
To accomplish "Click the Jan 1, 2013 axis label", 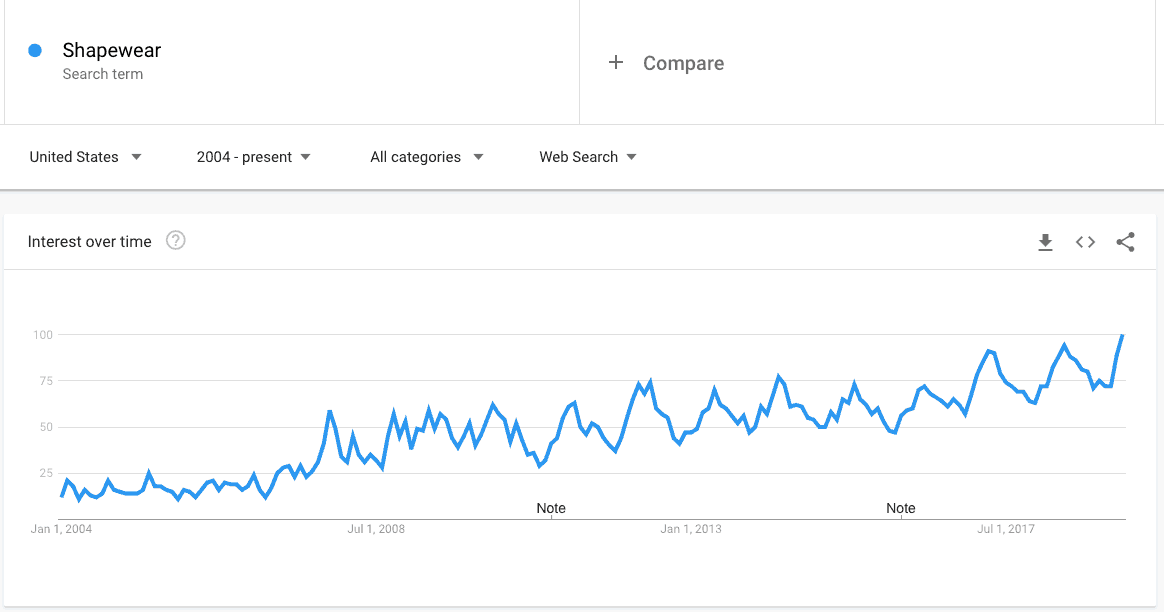I will coord(691,529).
